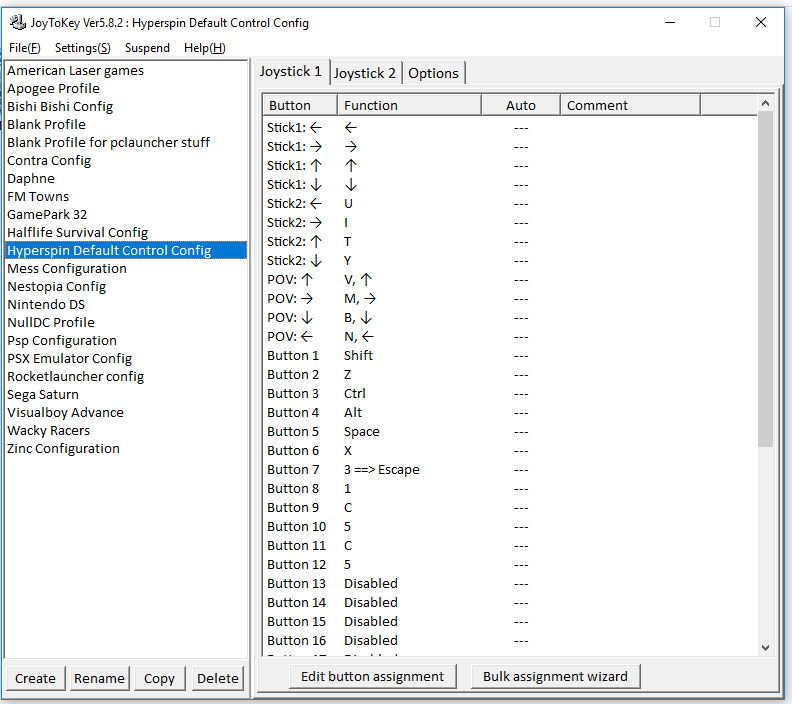Select the Rocketlauncher config profile
792x704 pixels.
[x=126, y=377]
